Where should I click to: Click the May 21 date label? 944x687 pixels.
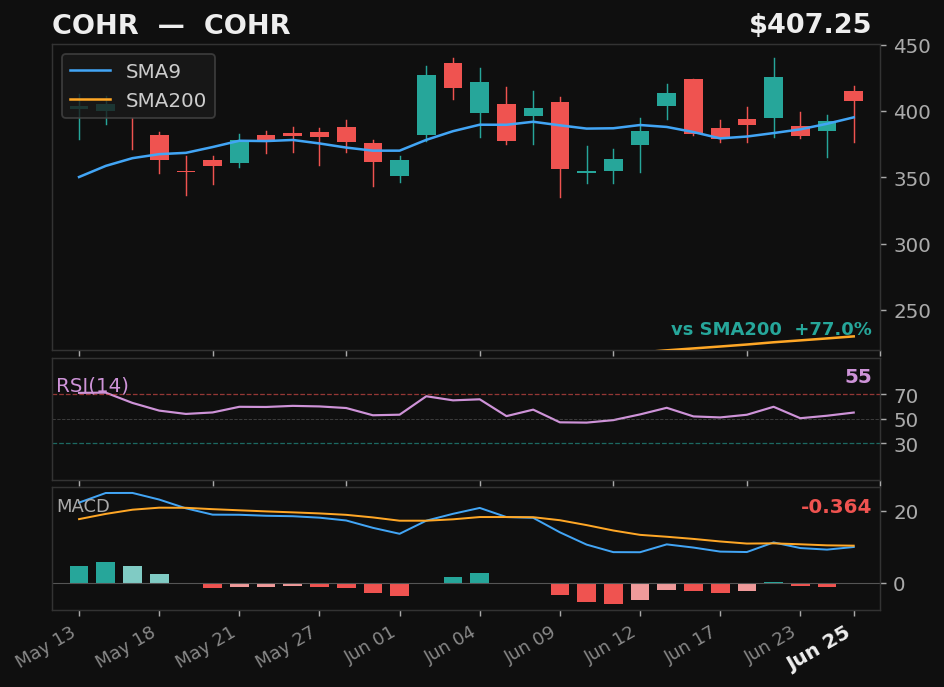coord(206,646)
